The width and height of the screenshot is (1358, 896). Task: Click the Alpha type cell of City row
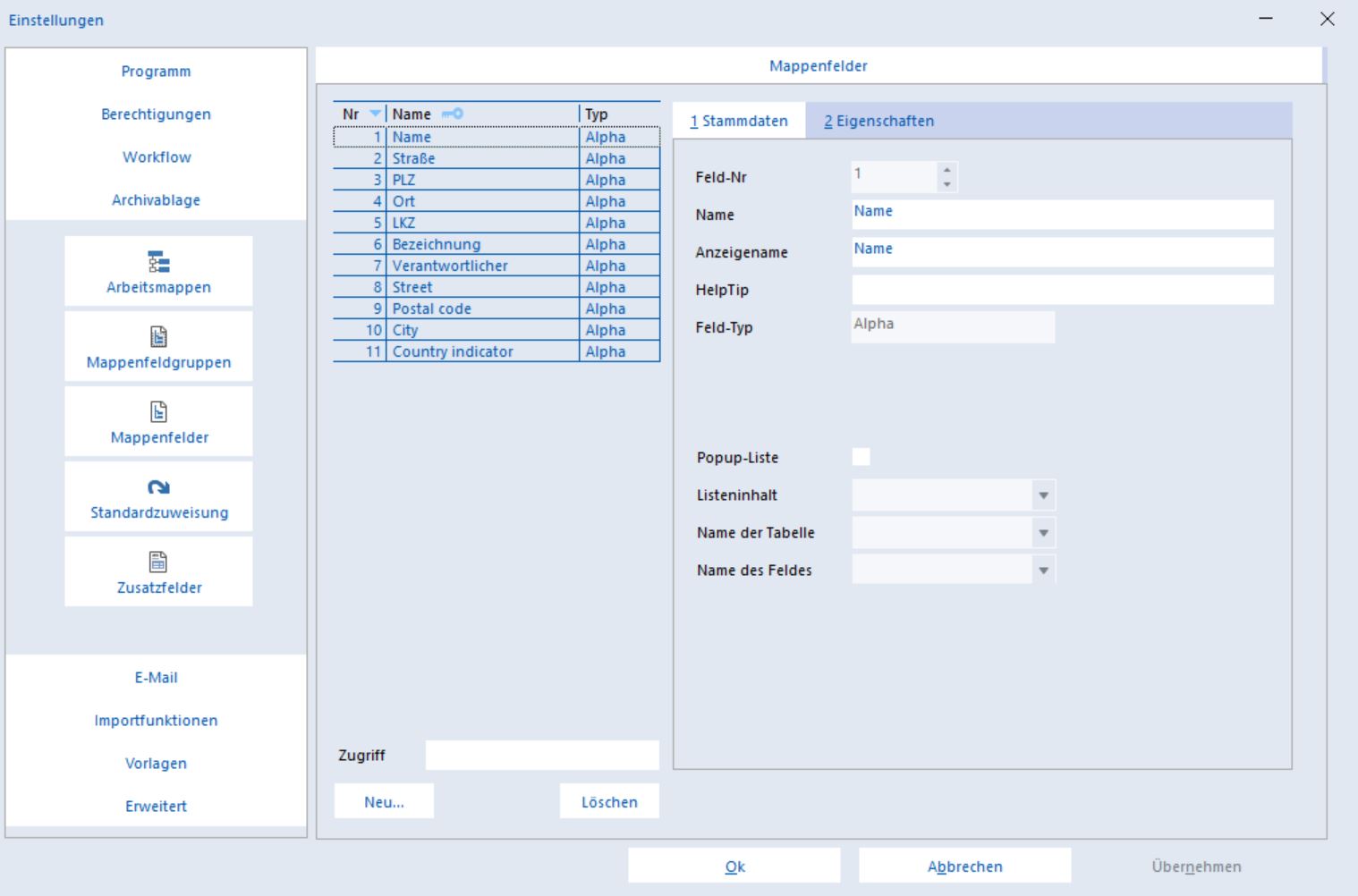[620, 330]
